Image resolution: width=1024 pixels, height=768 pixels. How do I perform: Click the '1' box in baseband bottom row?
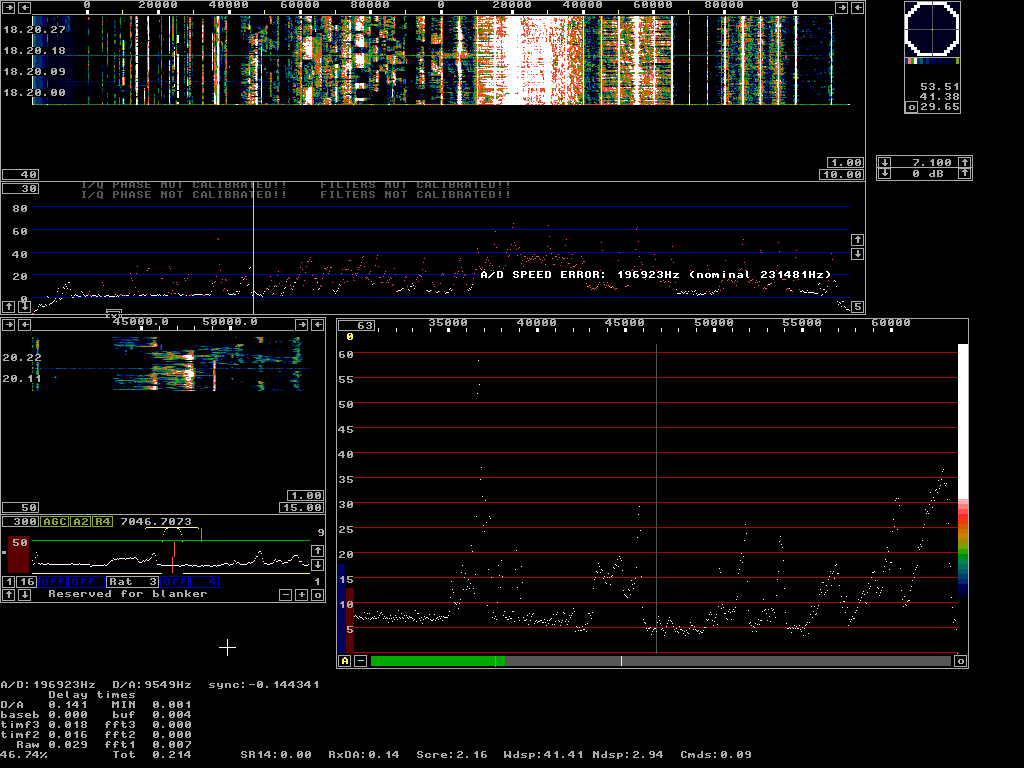click(x=8, y=582)
